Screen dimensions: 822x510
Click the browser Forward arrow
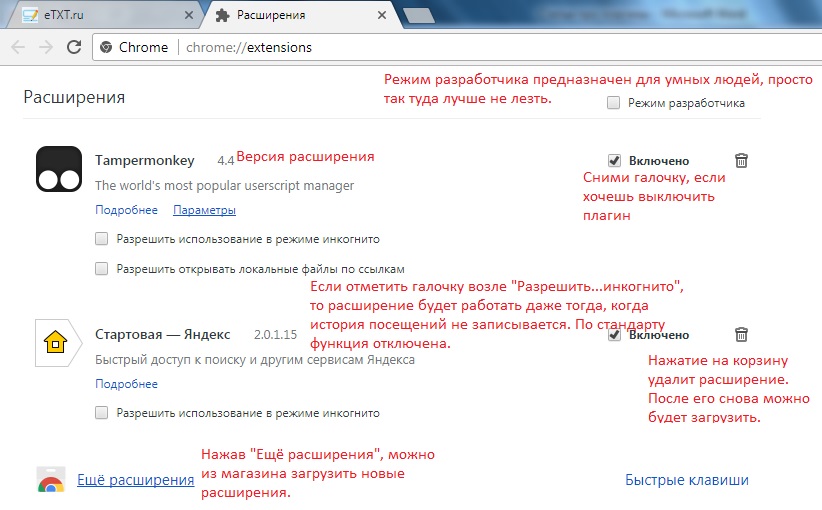click(46, 47)
